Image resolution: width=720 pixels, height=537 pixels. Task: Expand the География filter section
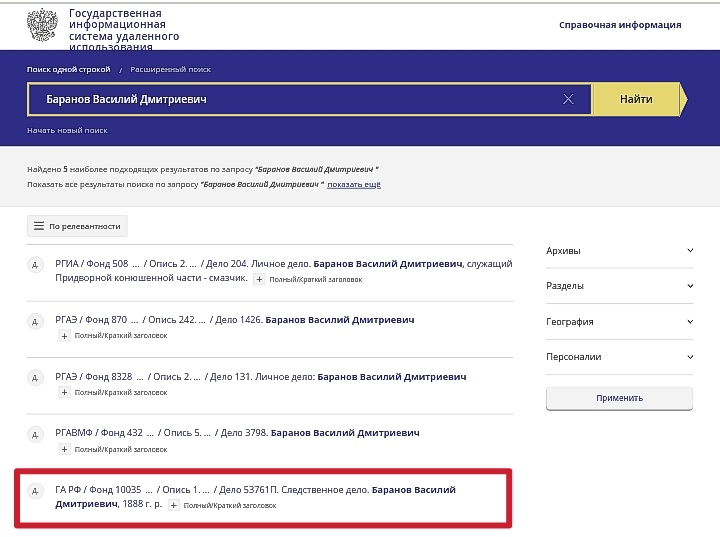[619, 322]
